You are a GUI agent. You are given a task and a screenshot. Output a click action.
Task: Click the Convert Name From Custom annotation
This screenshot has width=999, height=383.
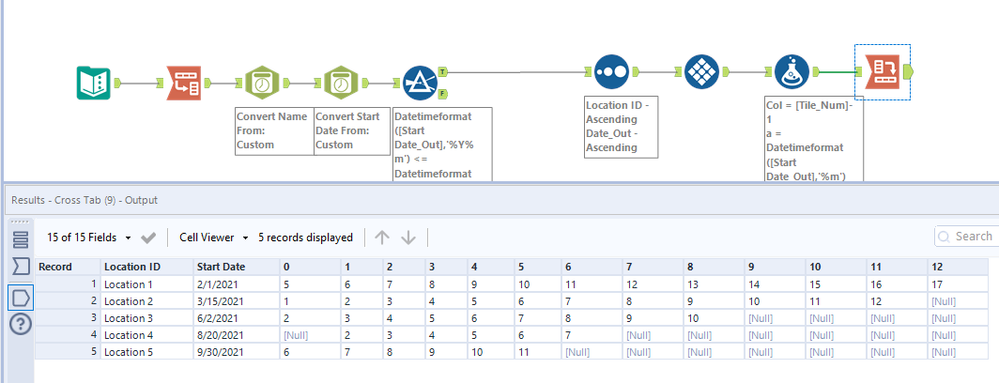[275, 131]
